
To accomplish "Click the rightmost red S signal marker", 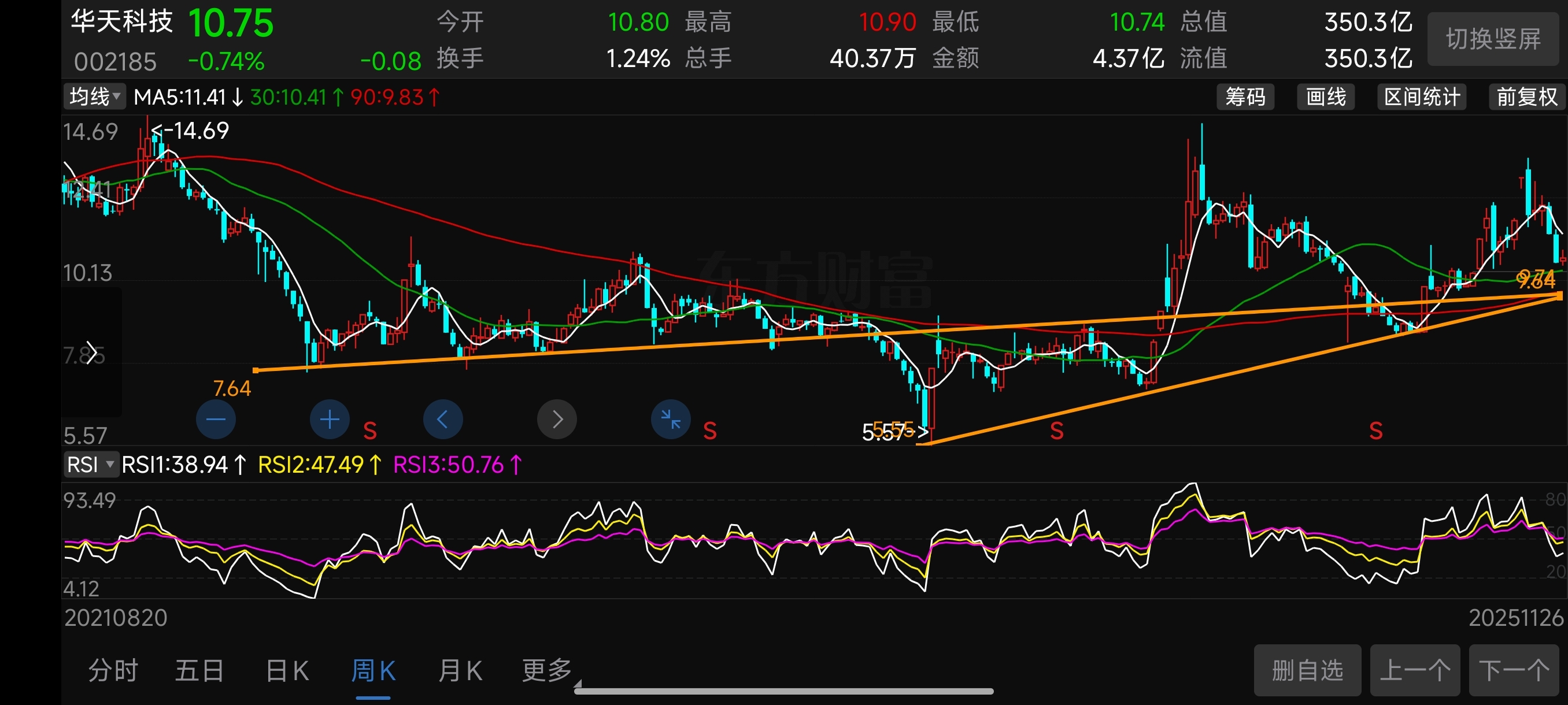I will point(1375,431).
